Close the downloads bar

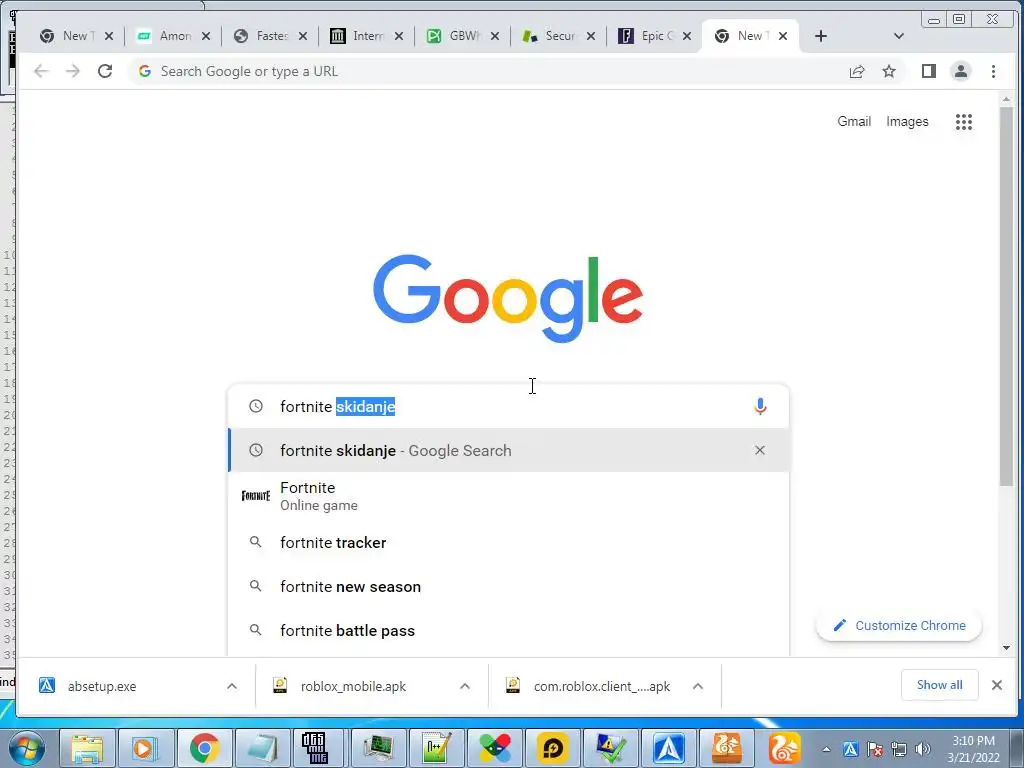997,685
